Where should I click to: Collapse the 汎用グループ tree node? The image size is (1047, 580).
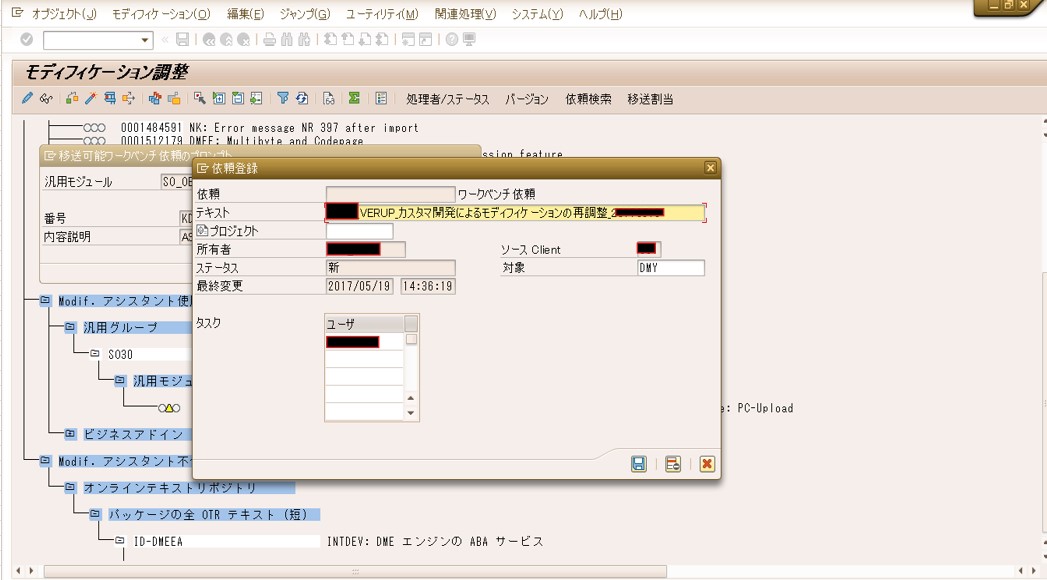(70, 327)
